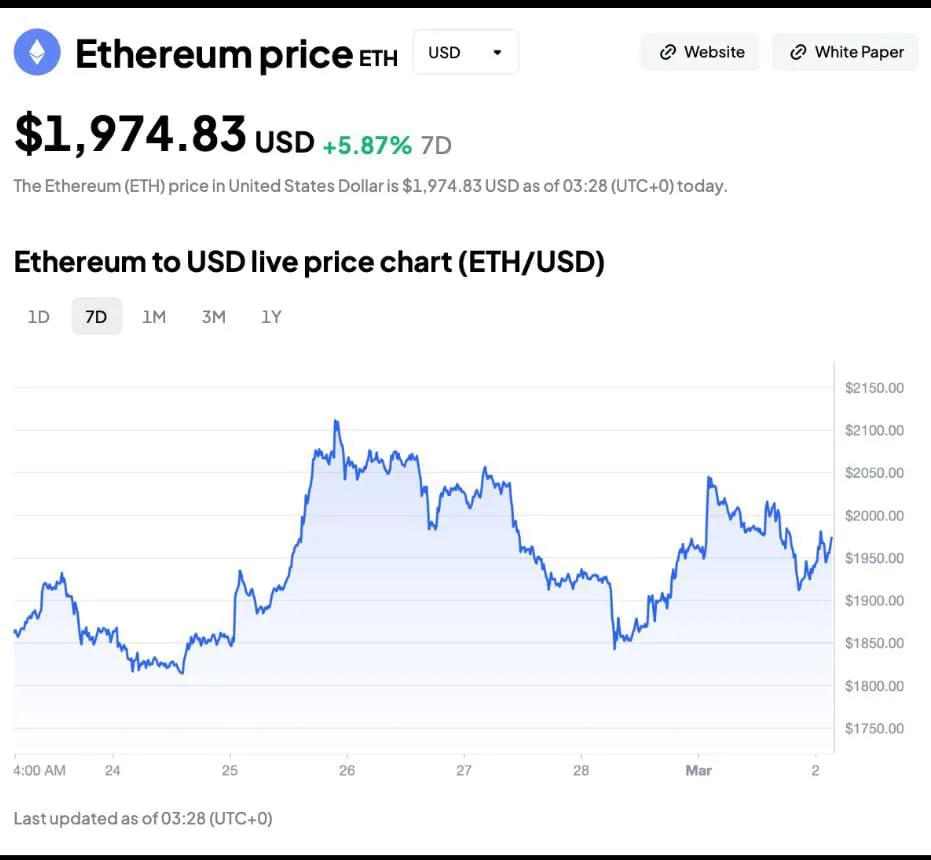Select the 1D time range tab

tap(38, 317)
